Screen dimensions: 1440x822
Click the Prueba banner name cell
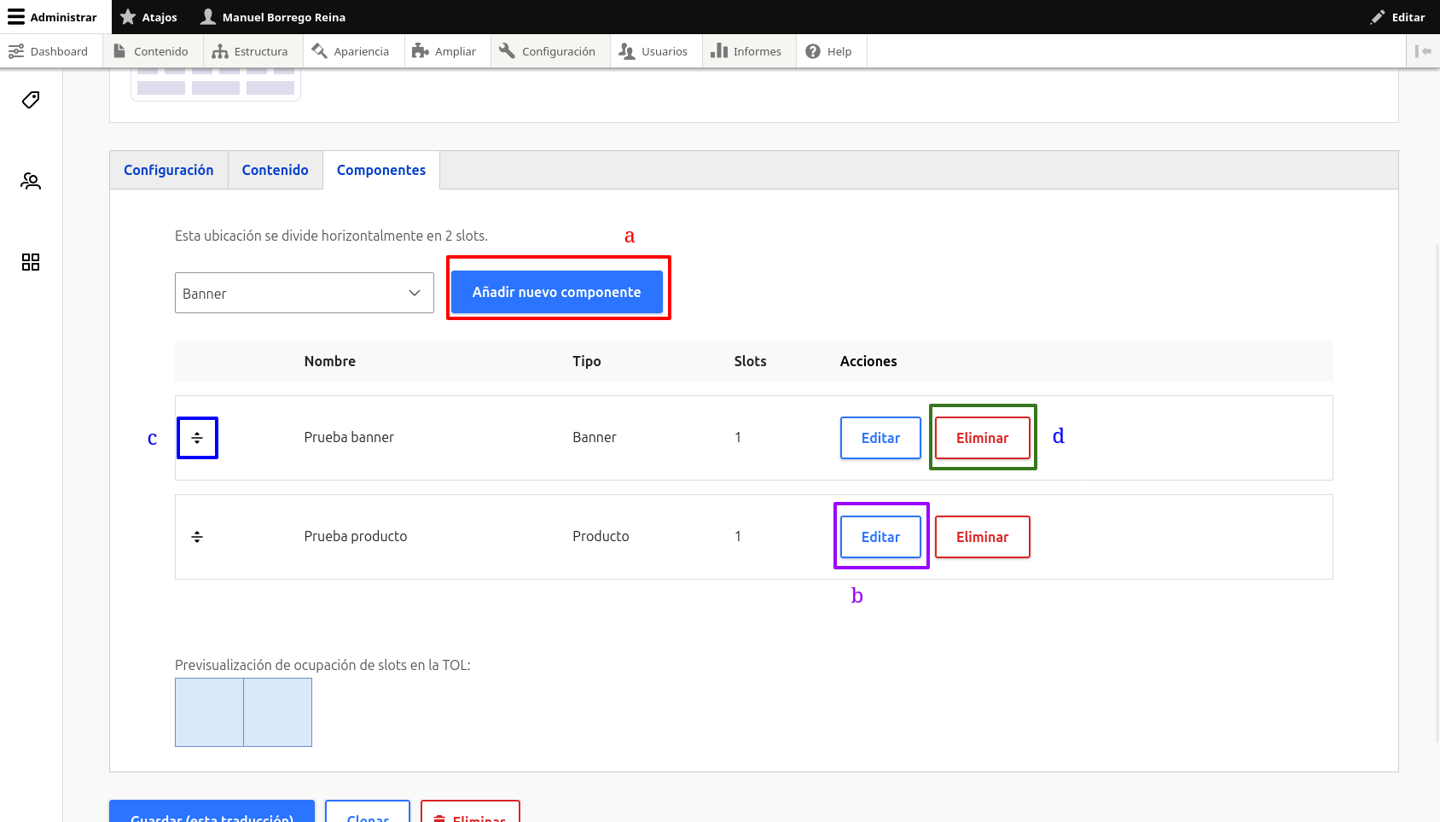349,437
